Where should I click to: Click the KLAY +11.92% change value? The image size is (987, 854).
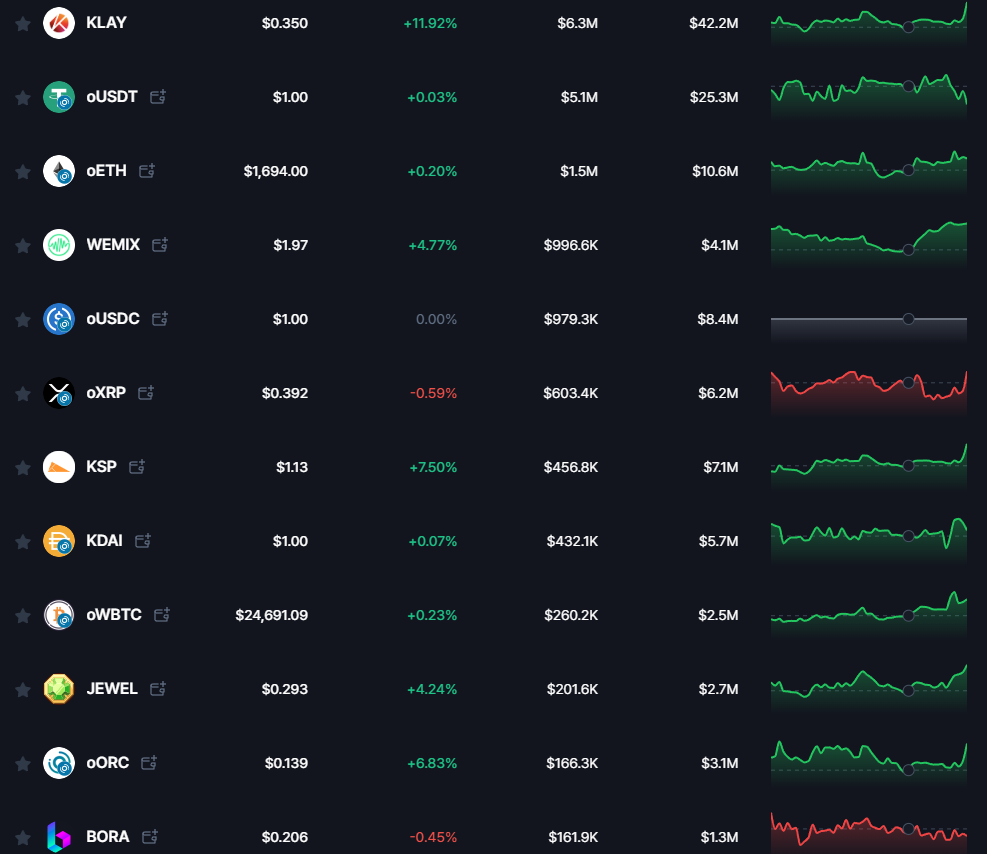(430, 23)
